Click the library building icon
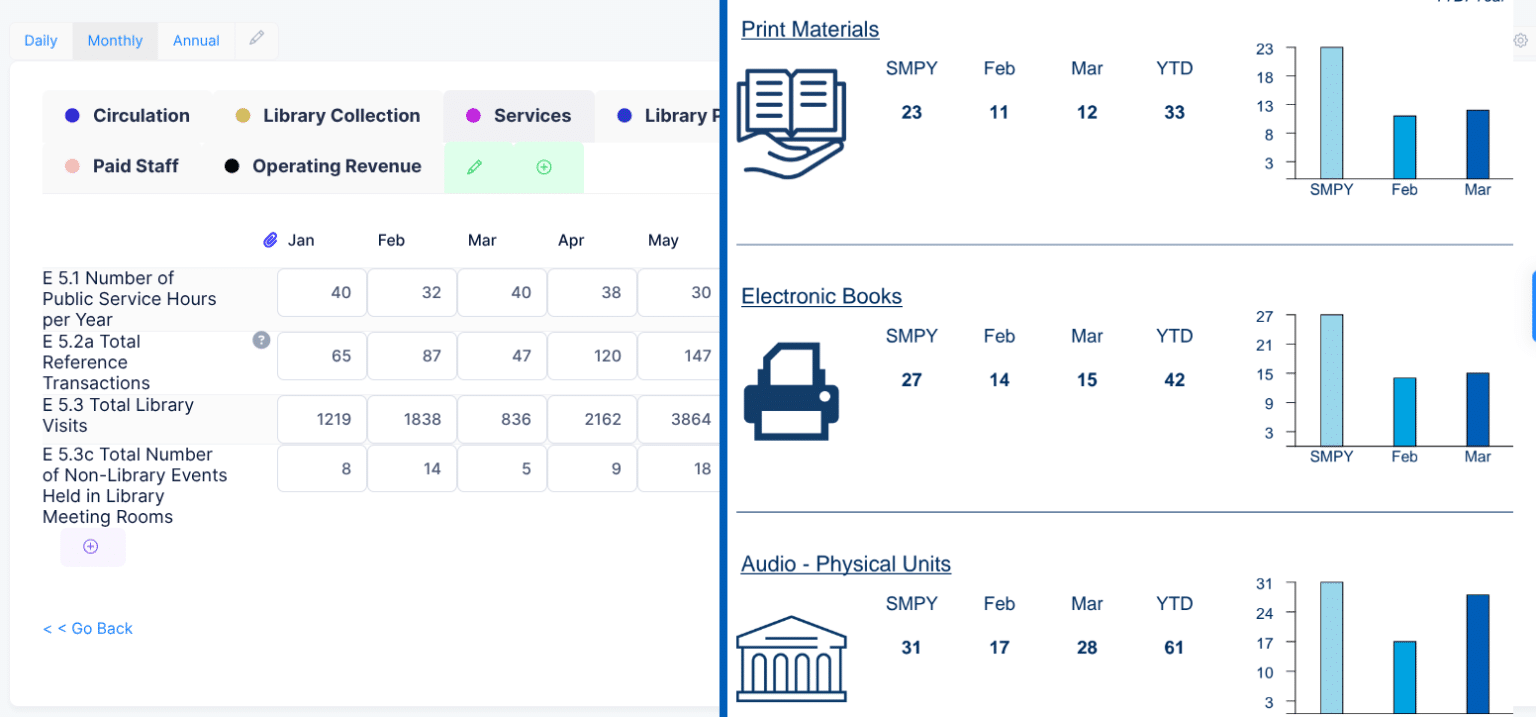The height and width of the screenshot is (717, 1536). [x=791, y=658]
